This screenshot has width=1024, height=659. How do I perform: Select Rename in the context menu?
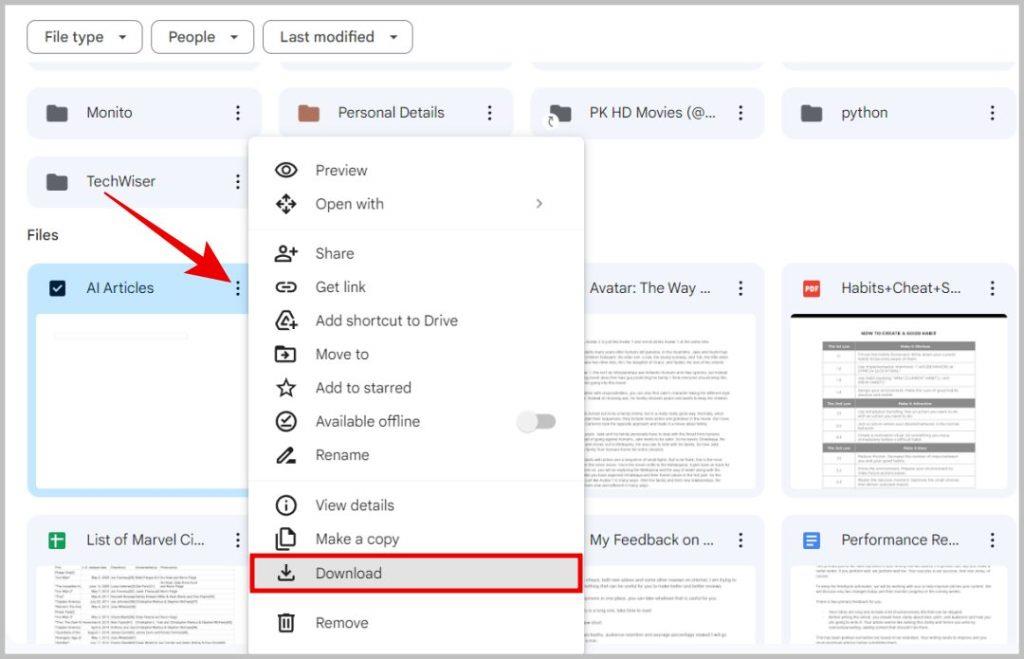416,455
